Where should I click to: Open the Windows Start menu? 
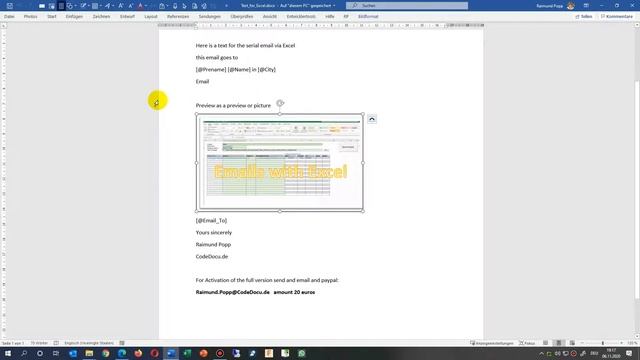tap(8, 353)
